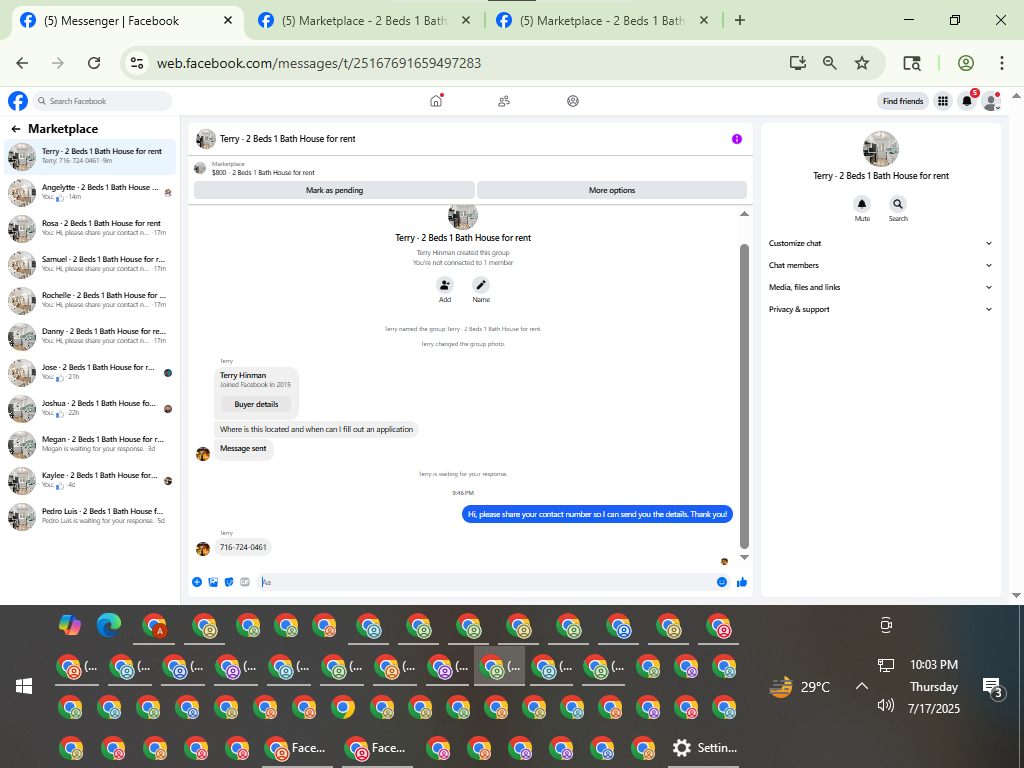Click the phone number message 716-724-0461
Screen dimensions: 1024x768
click(x=243, y=547)
